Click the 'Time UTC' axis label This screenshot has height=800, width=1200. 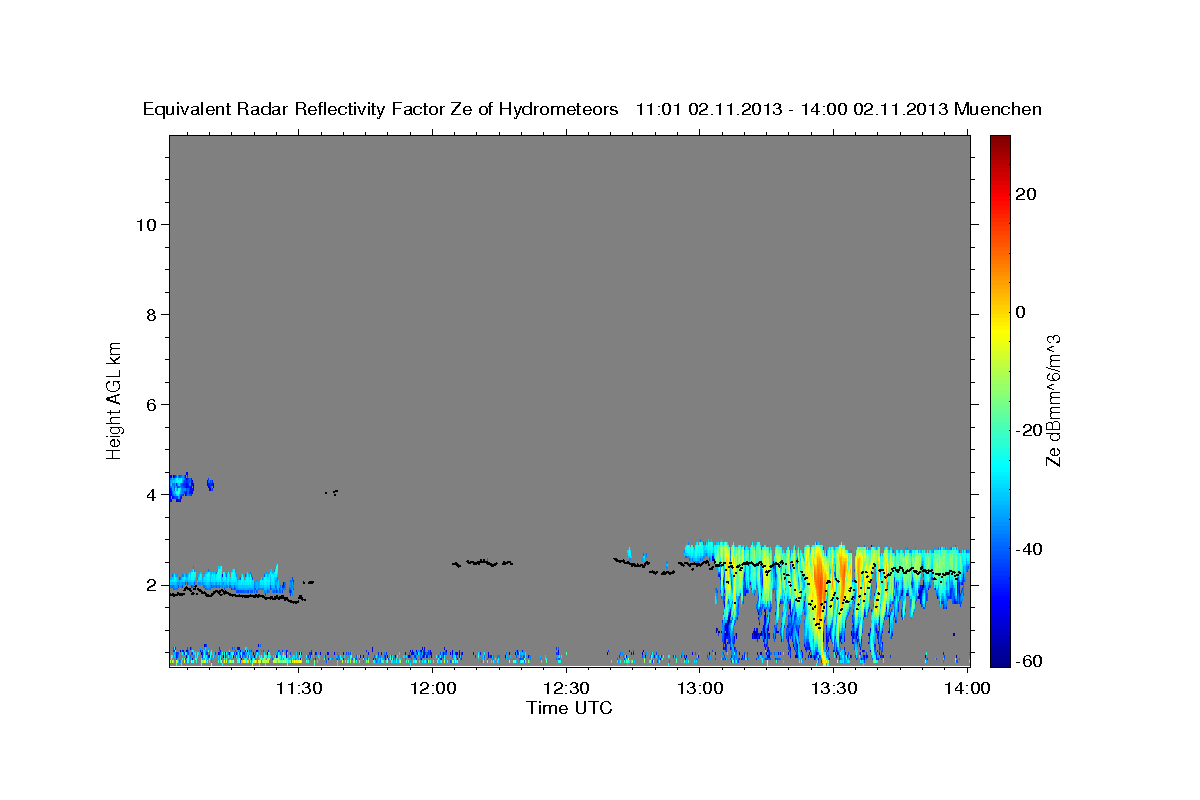pyautogui.click(x=569, y=708)
